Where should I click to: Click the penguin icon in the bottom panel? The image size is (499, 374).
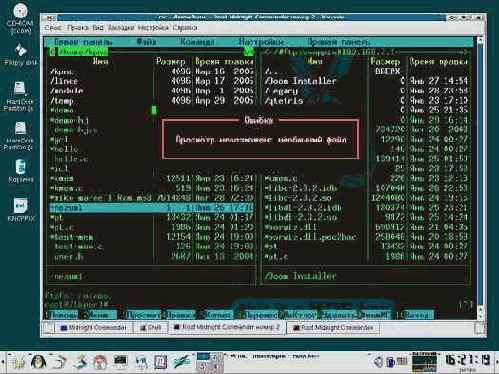38,363
